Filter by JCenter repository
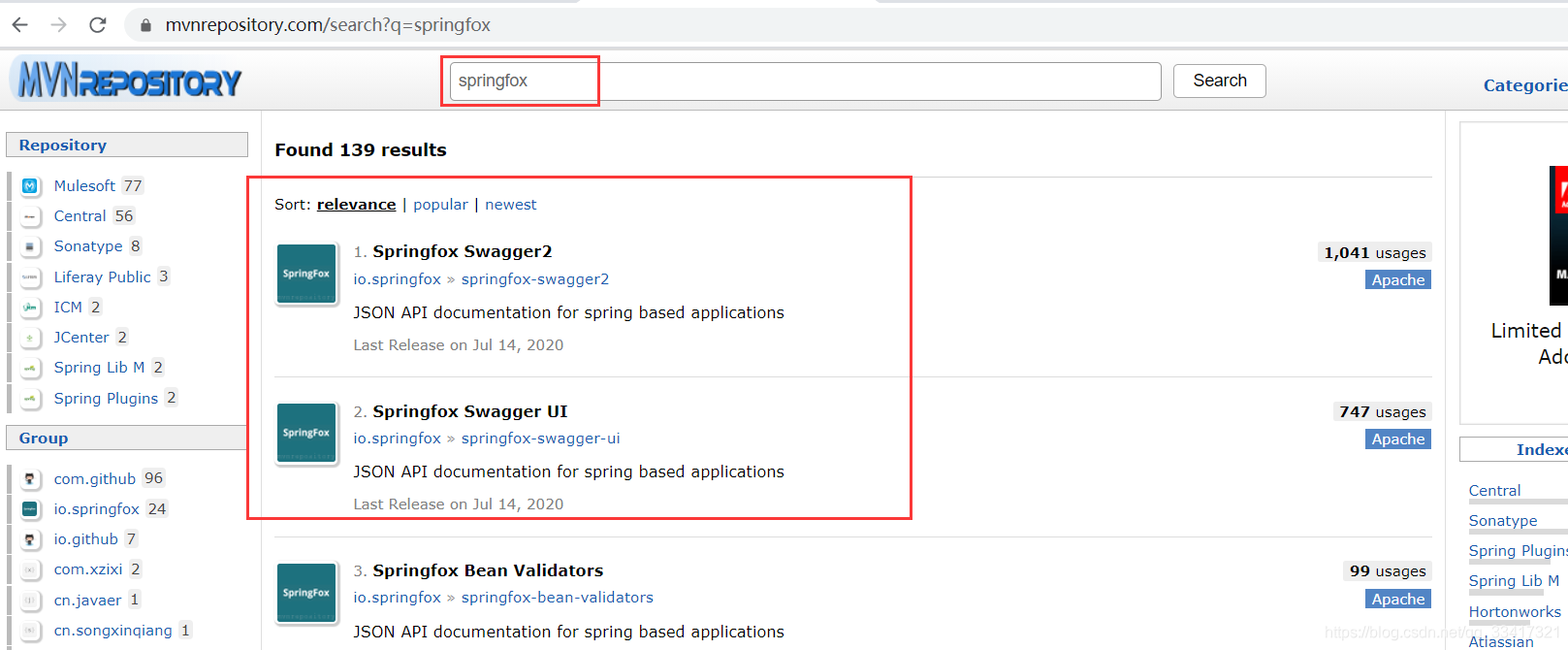This screenshot has width=1568, height=650. (x=81, y=338)
